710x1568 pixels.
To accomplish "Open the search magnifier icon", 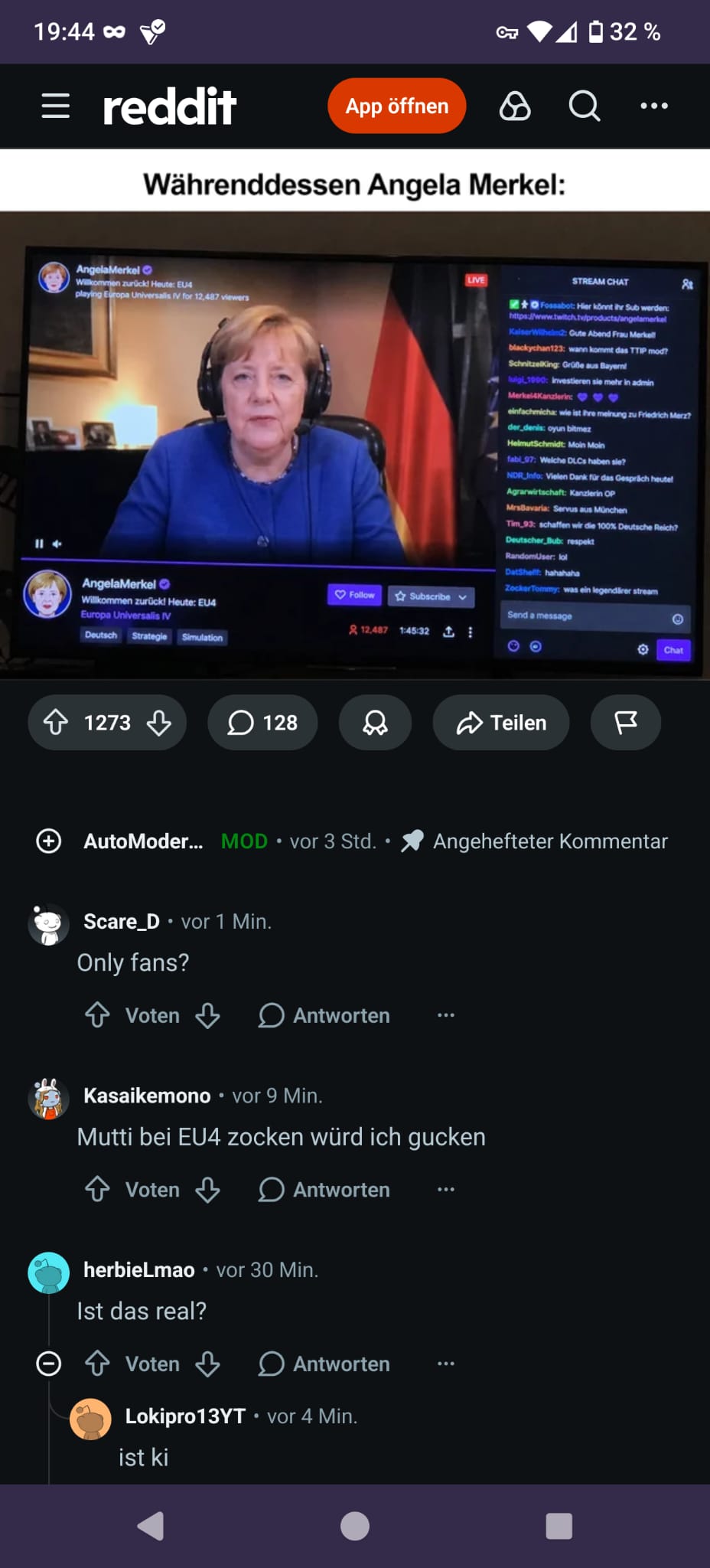I will point(585,106).
